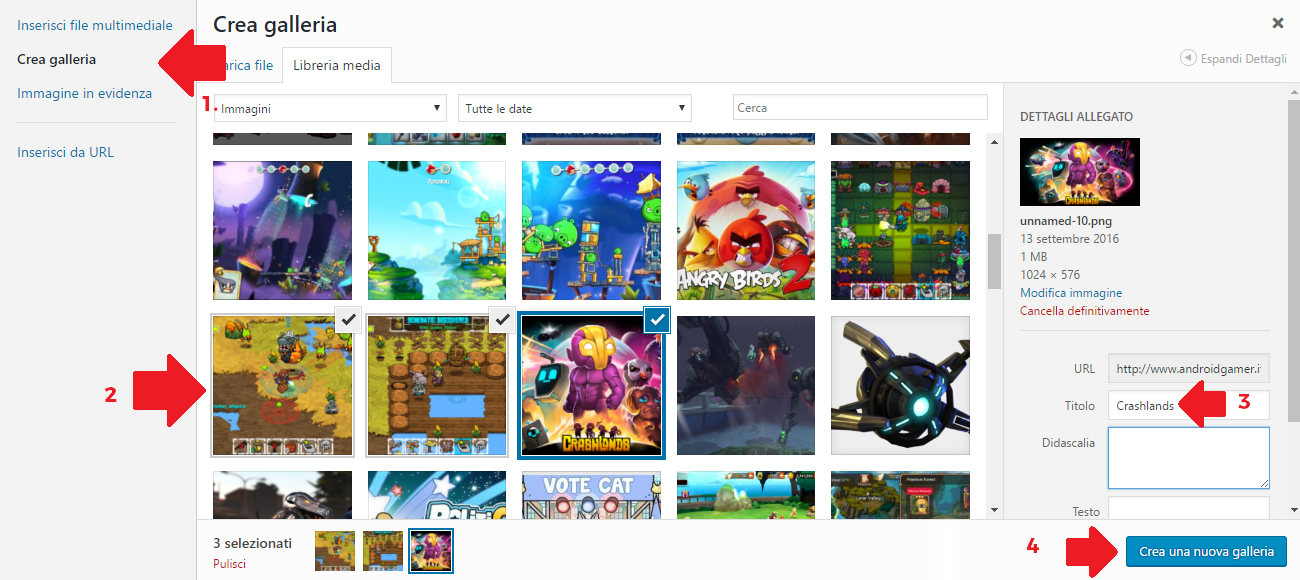This screenshot has width=1300, height=580.
Task: Select the purple night-level Angry Birds screenshot
Action: (283, 231)
